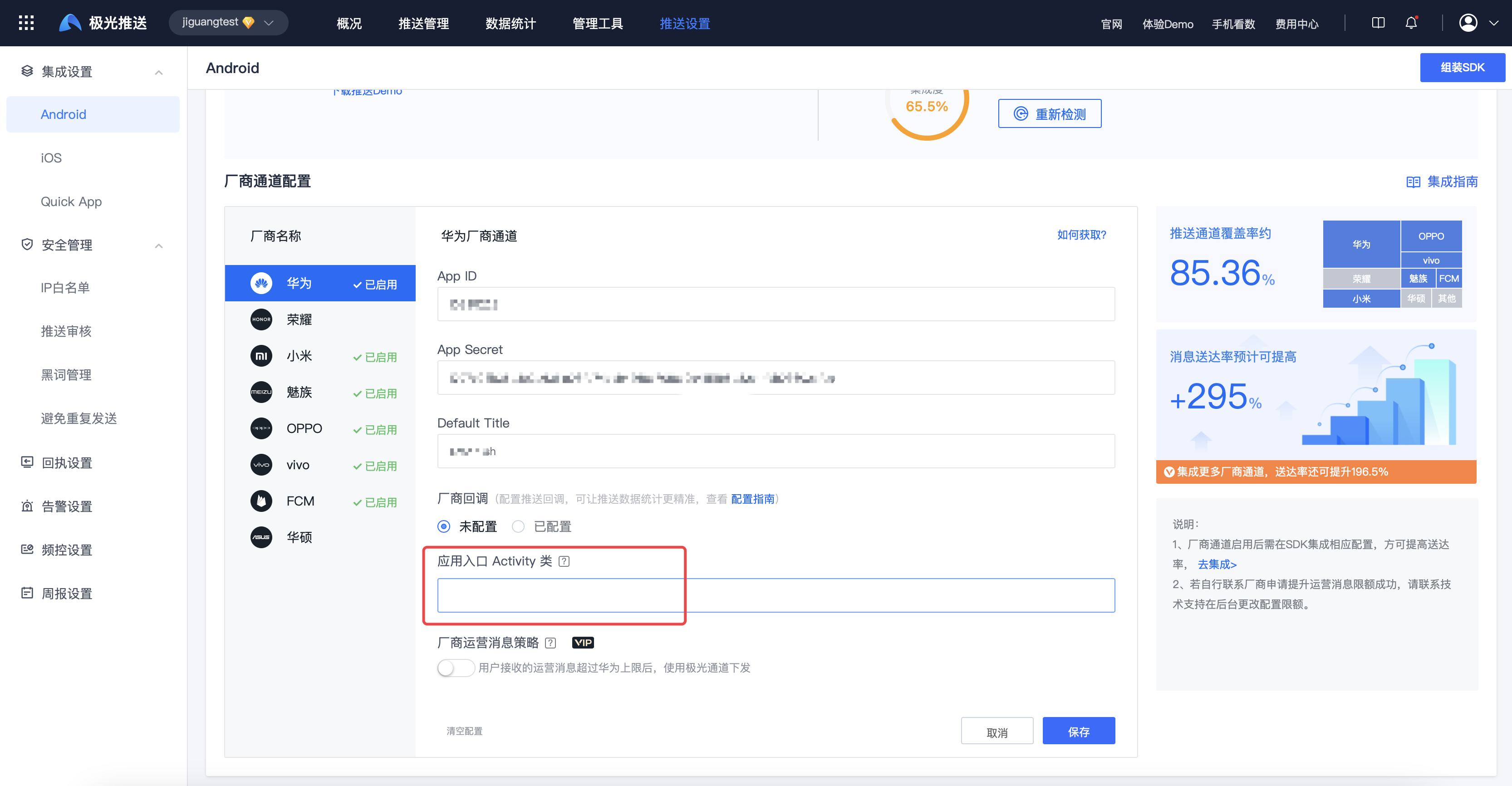Click the 重新检测 button
The height and width of the screenshot is (786, 1512).
(1050, 114)
